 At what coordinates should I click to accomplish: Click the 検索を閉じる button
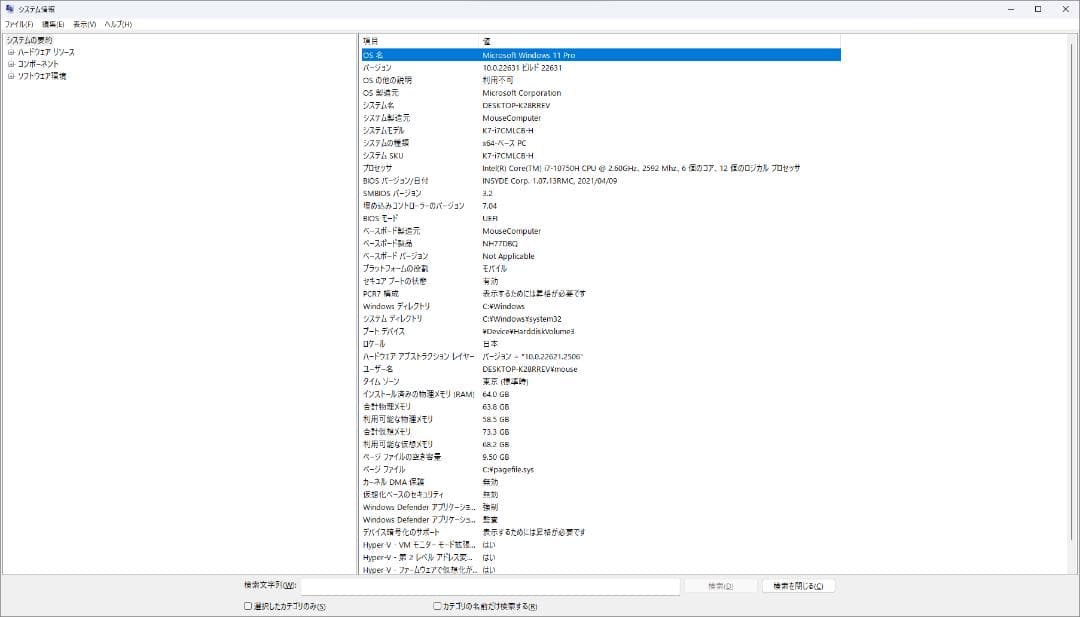(798, 586)
